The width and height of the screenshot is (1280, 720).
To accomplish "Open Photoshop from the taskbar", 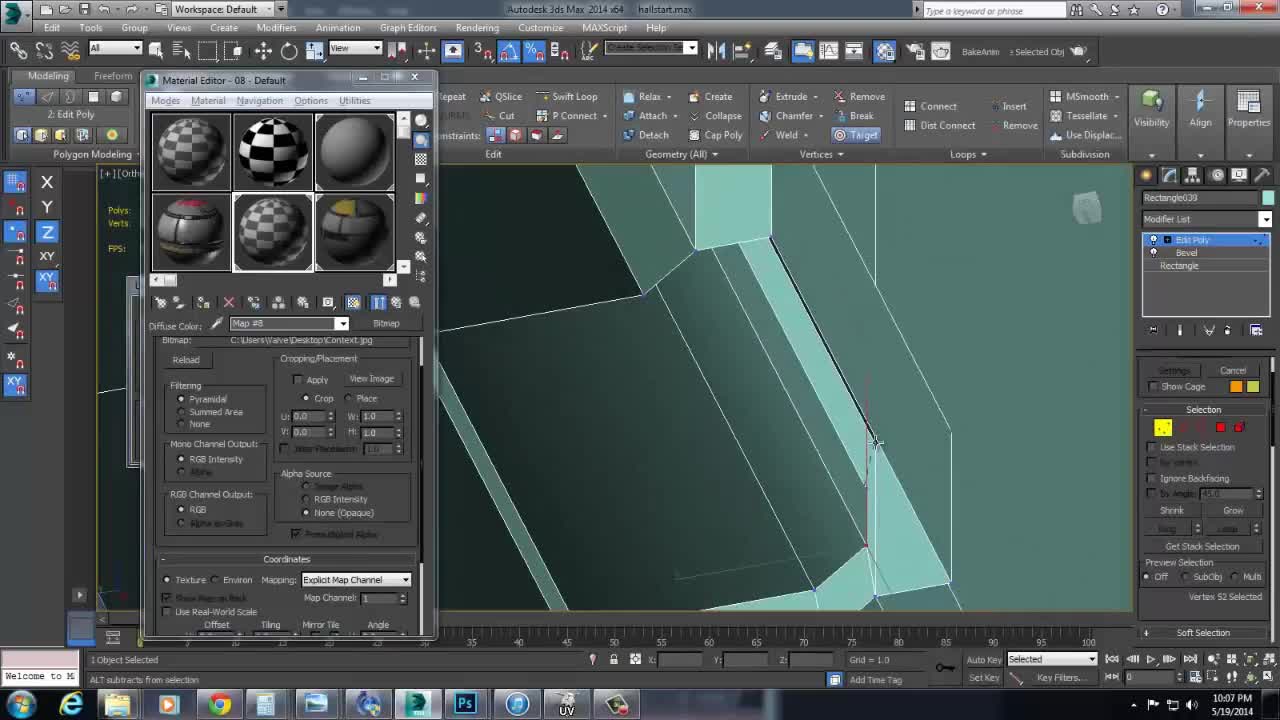I will coord(465,705).
